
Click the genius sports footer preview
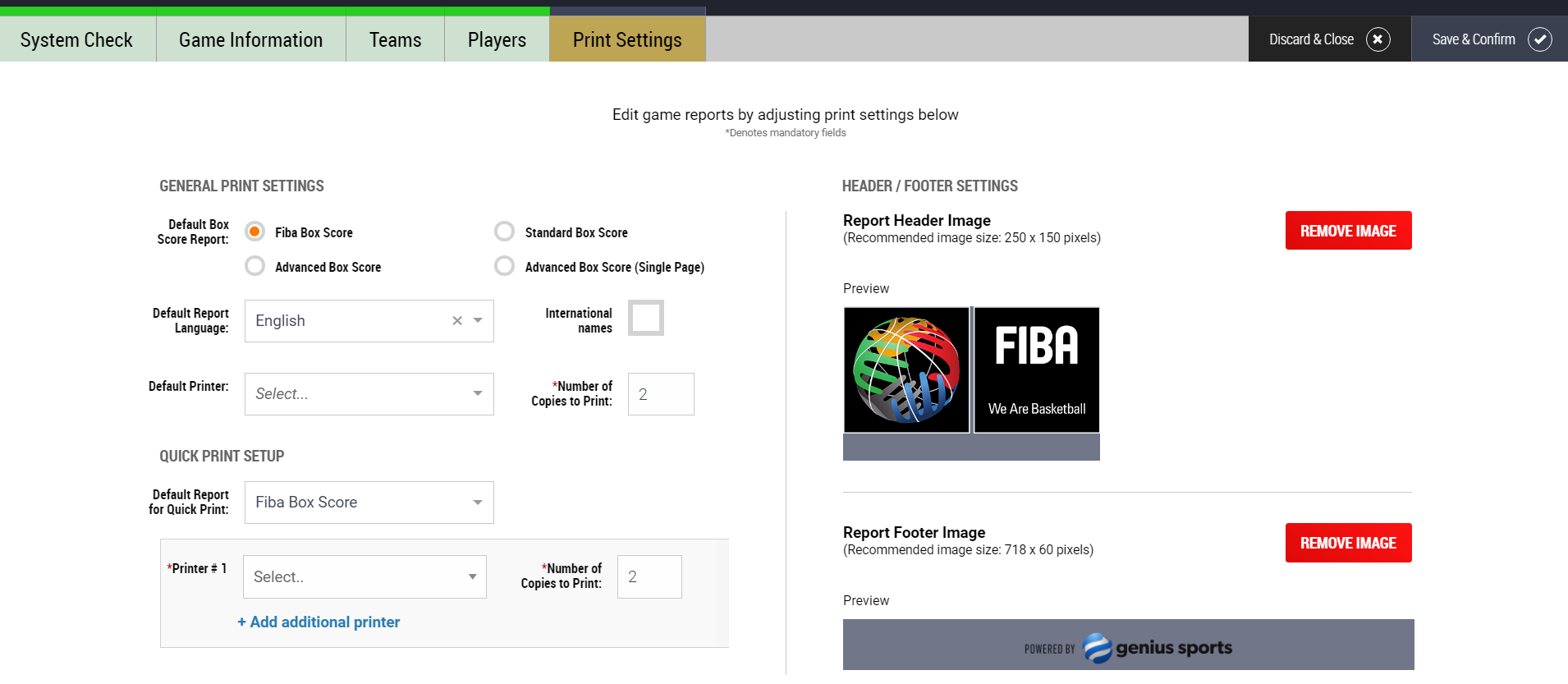tap(1129, 645)
